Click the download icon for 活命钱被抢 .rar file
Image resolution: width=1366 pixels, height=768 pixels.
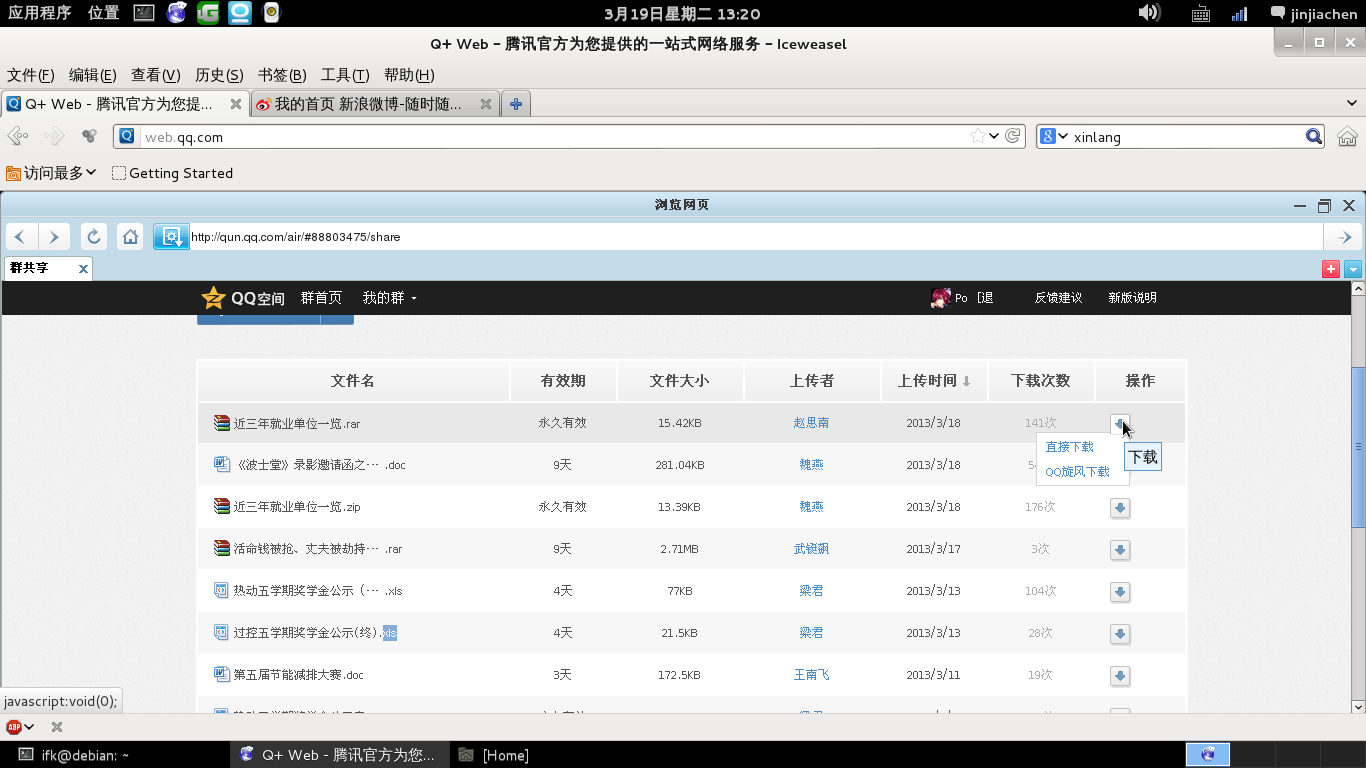[1120, 550]
